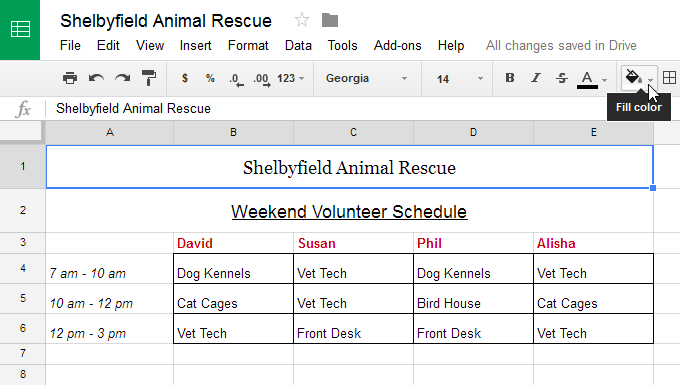
Task: Open the Fill color picker
Action: pyautogui.click(x=639, y=78)
